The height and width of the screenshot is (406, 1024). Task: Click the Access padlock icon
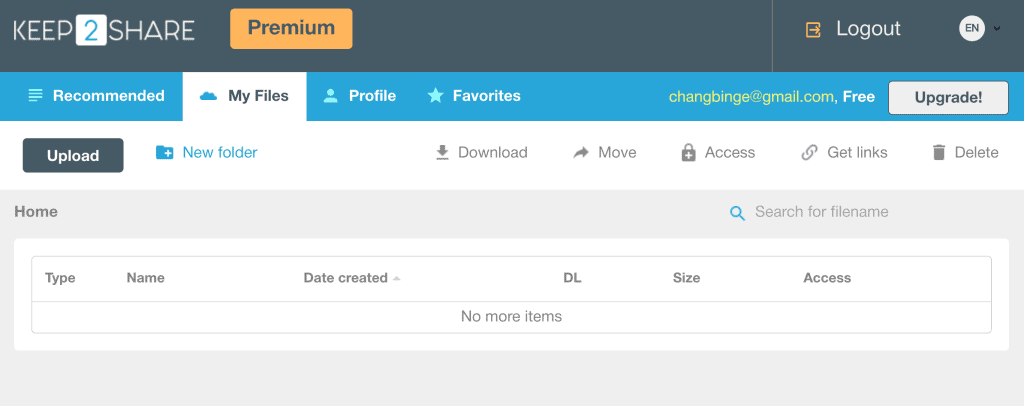pos(688,153)
